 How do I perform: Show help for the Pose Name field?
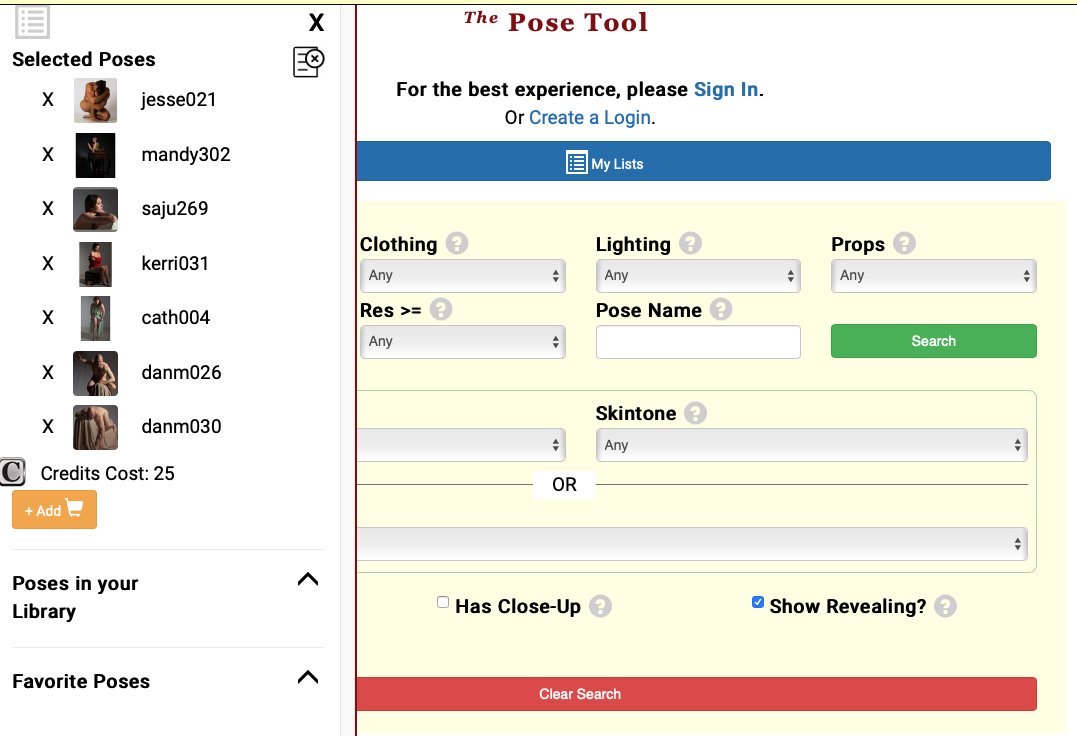721,310
